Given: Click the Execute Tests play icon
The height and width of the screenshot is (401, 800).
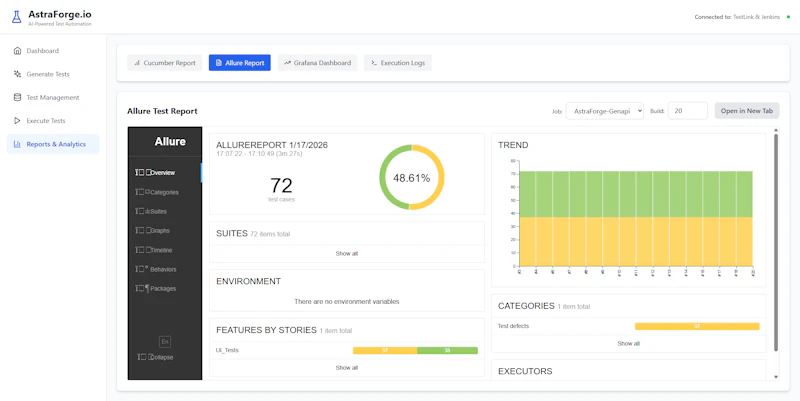Looking at the screenshot, I should (17, 121).
